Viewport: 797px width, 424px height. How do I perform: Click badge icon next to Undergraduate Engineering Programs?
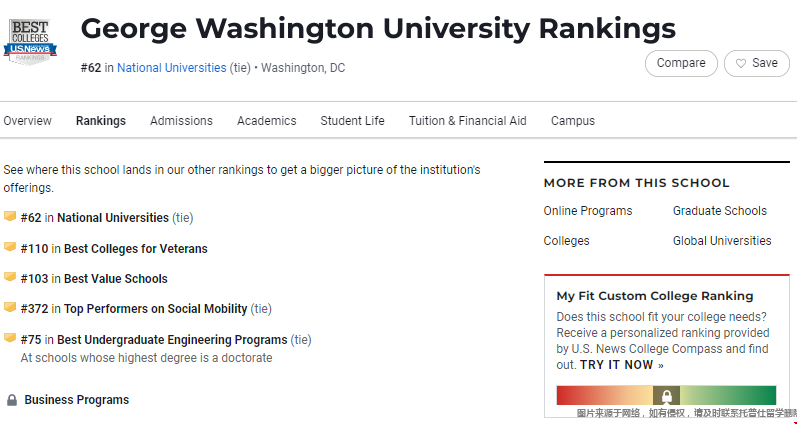pos(10,338)
